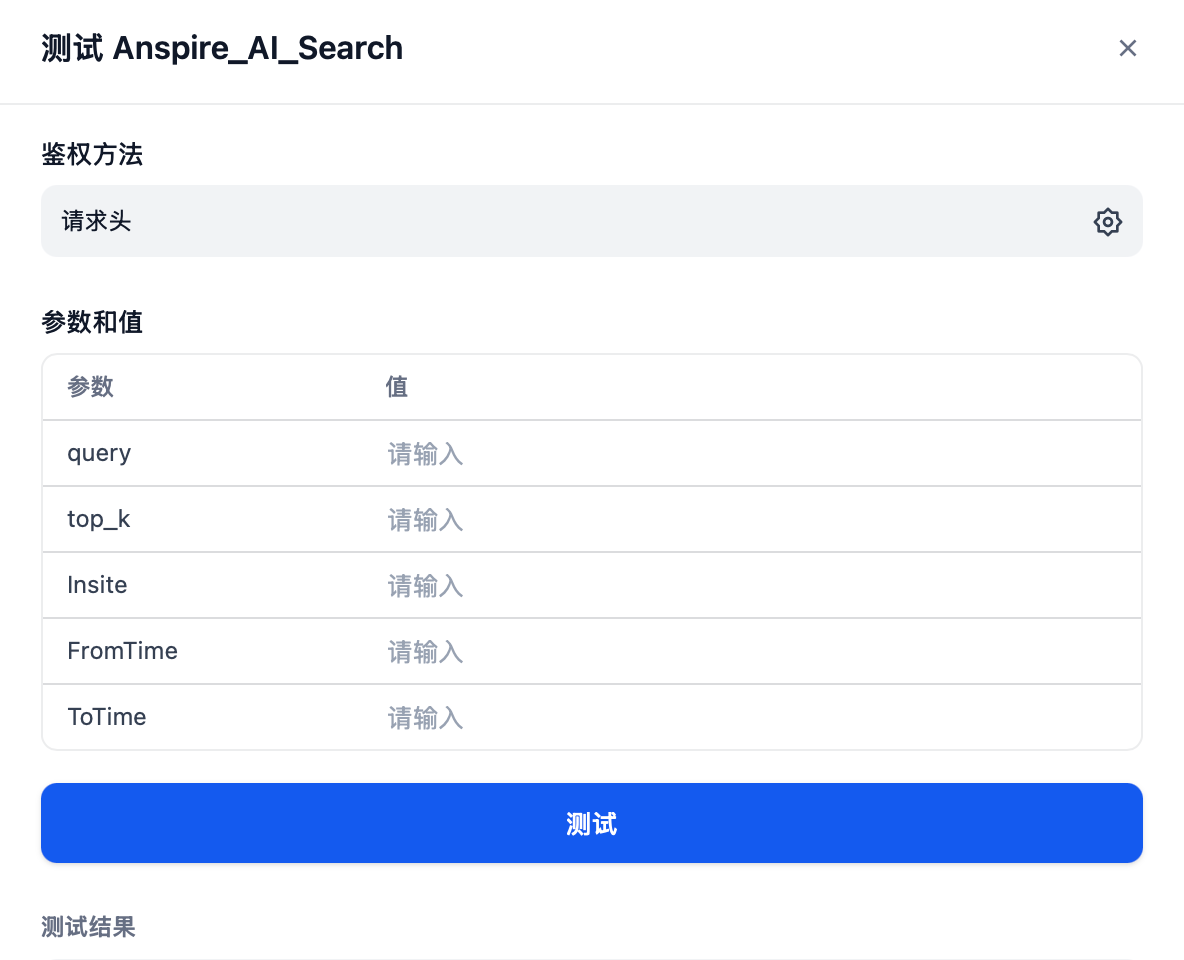Close the Anspire_AI_Search test dialog
Image resolution: width=1184 pixels, height=960 pixels.
point(1128,48)
